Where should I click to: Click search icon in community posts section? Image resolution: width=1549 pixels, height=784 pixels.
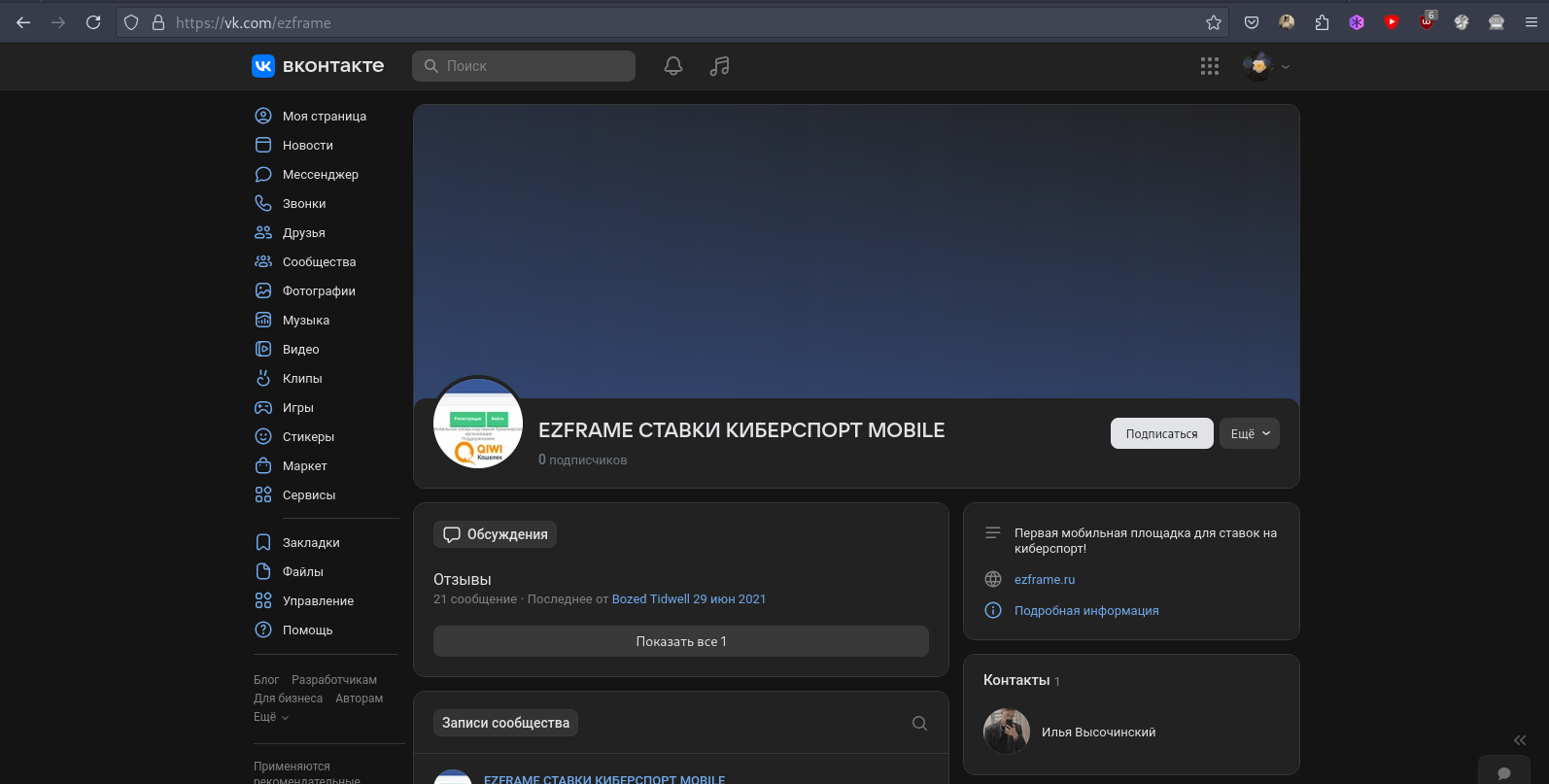coord(919,723)
